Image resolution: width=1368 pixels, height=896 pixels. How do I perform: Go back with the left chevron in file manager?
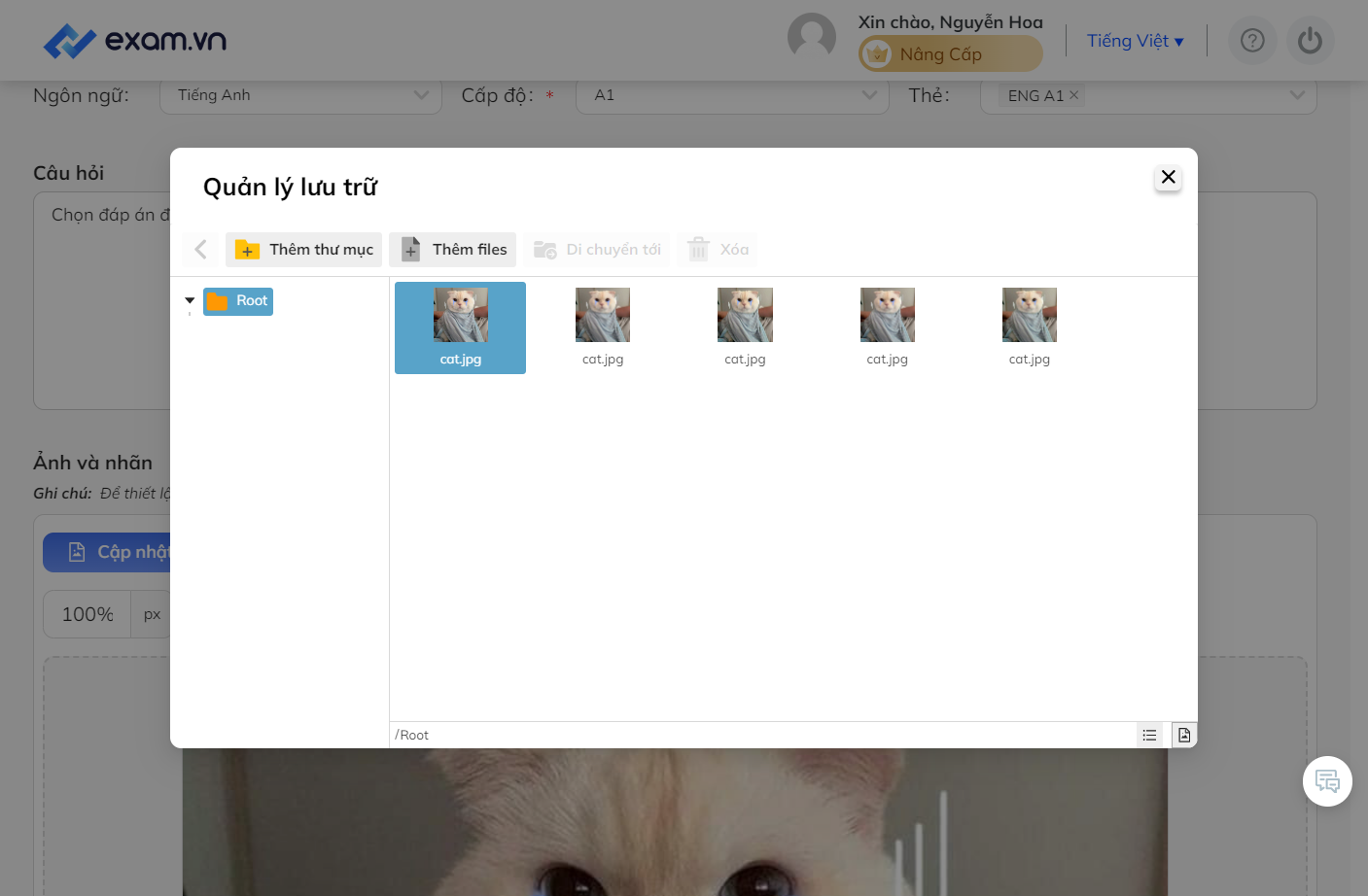tap(200, 250)
